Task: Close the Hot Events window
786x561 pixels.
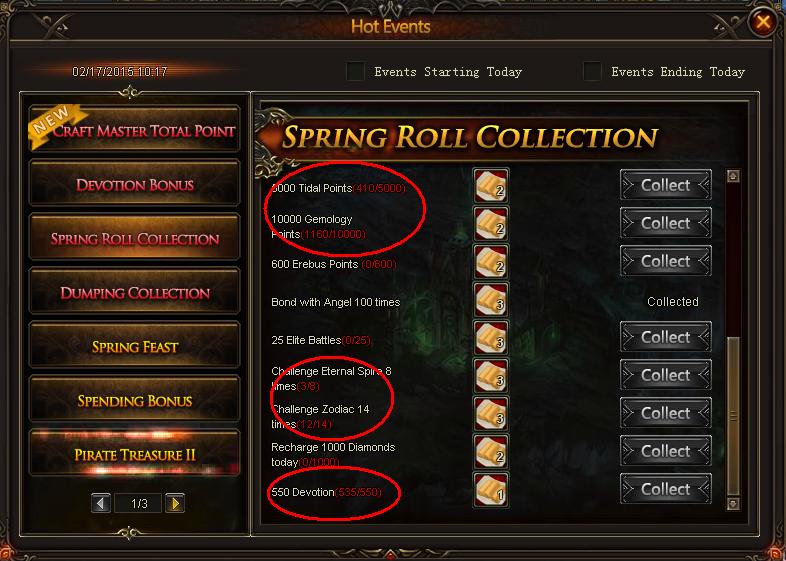Action: point(763,22)
